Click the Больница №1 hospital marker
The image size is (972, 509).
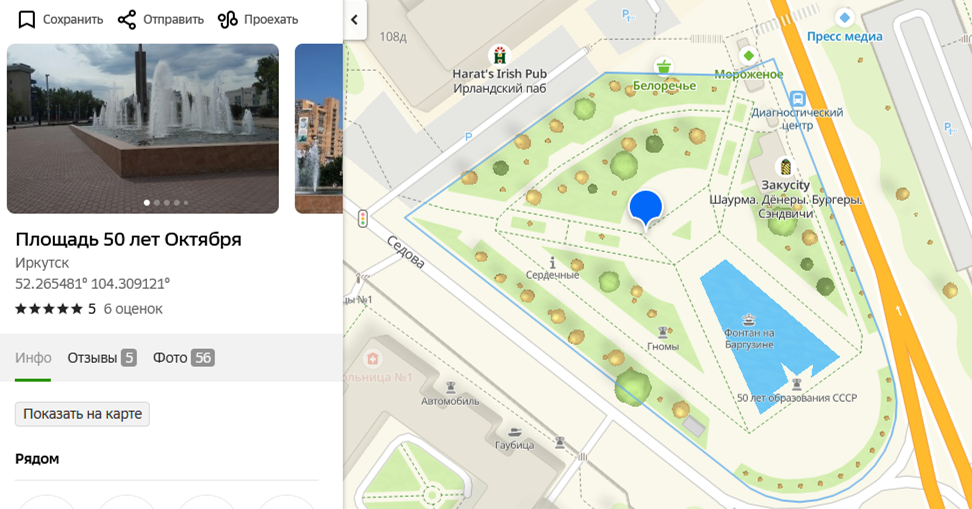373,359
